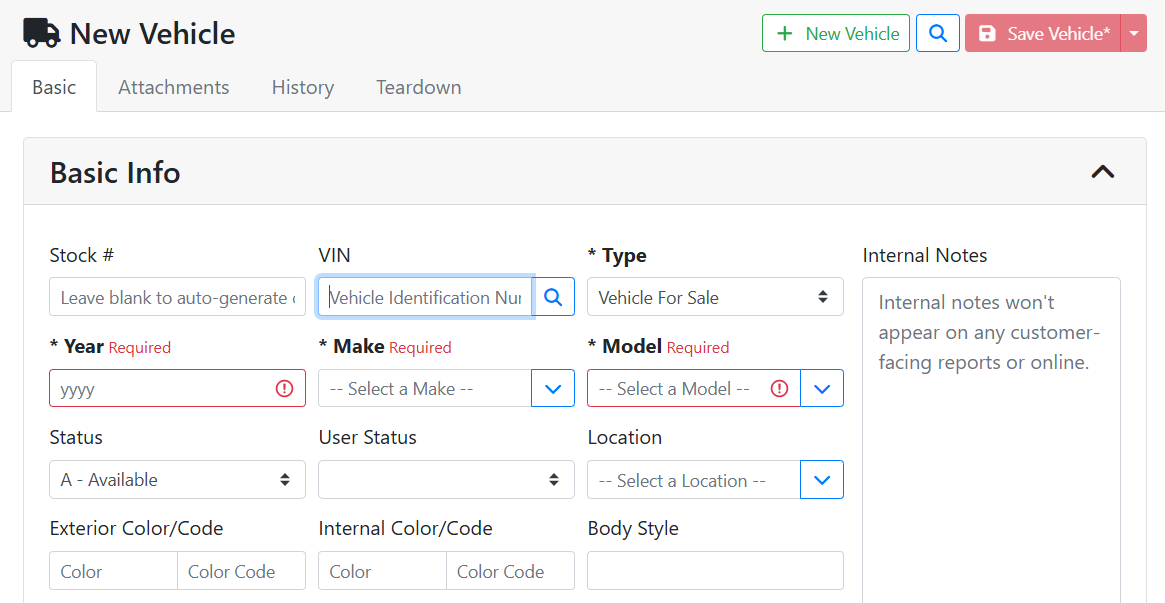The height and width of the screenshot is (603, 1165).
Task: Switch to the Attachments tab
Action: 174,87
